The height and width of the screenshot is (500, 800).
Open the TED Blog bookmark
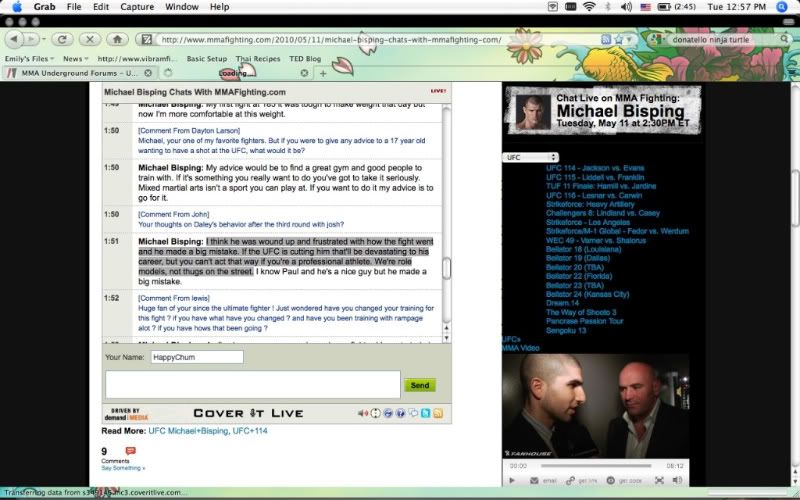(x=305, y=59)
